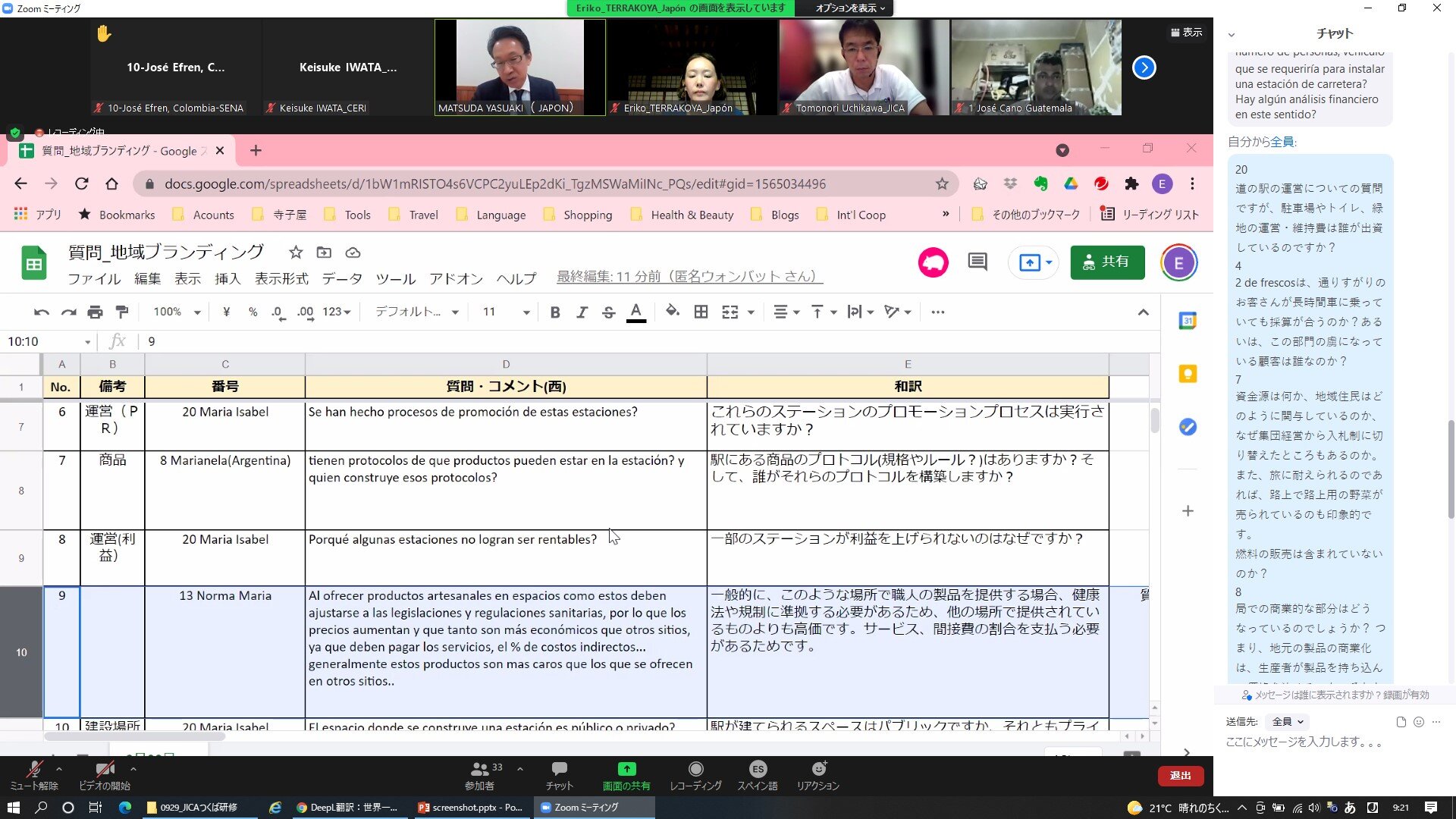Click the レコーディング record button
The height and width of the screenshot is (819, 1456).
pyautogui.click(x=695, y=776)
